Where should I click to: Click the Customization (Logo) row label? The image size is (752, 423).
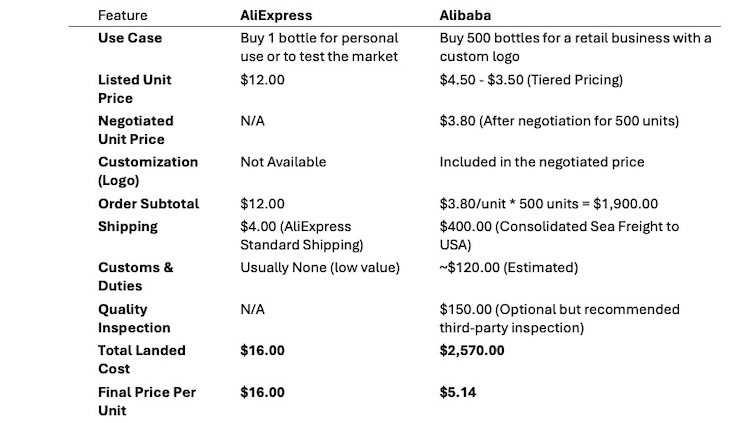(148, 171)
